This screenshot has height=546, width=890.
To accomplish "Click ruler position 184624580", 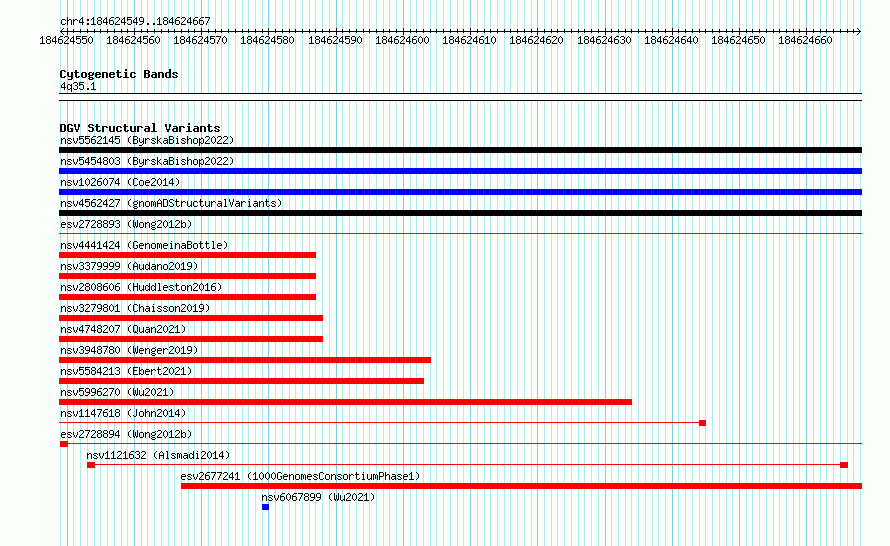I will [267, 40].
